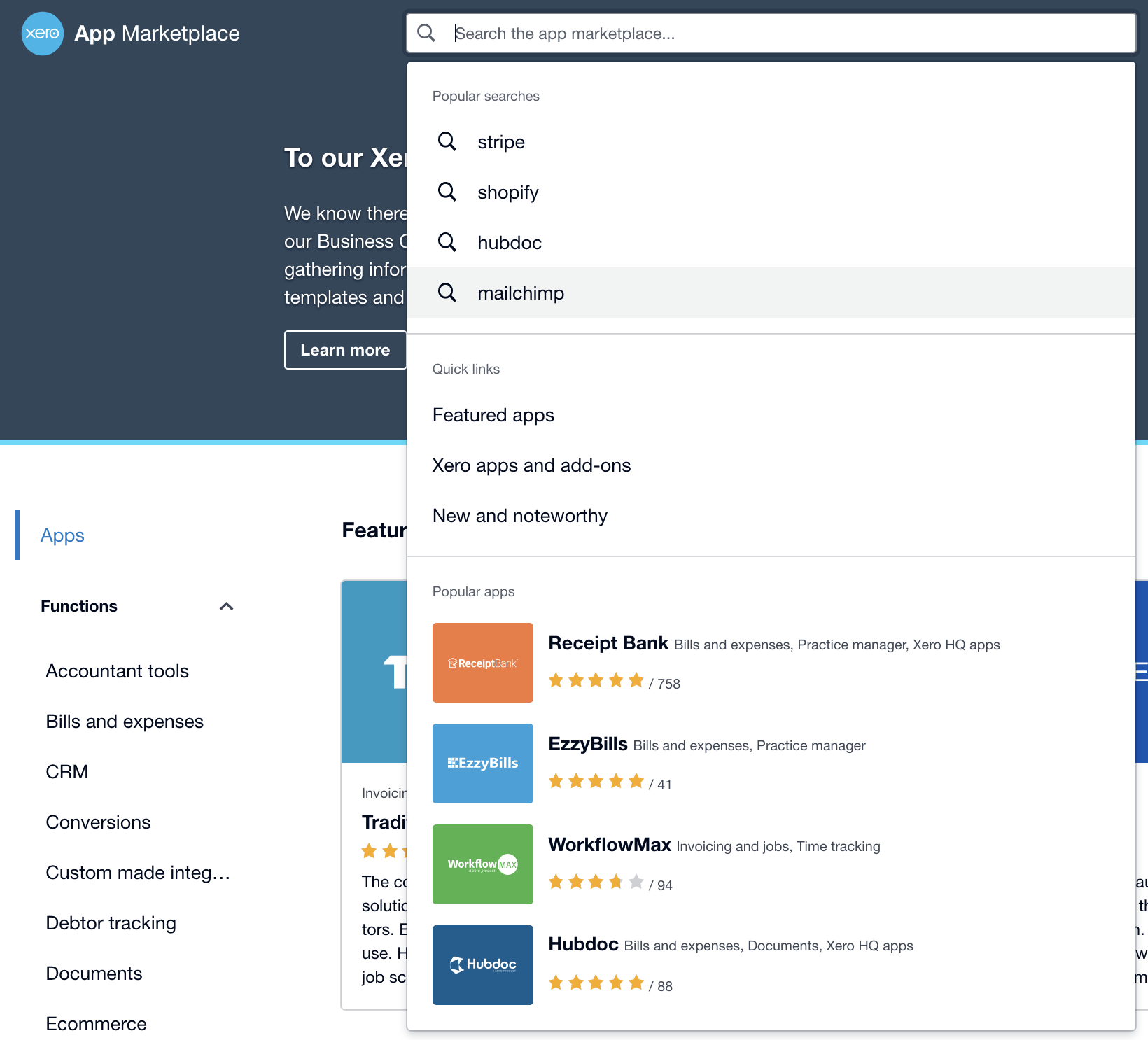Click the magnifier icon beside shopify
This screenshot has width=1148, height=1040.
447,192
